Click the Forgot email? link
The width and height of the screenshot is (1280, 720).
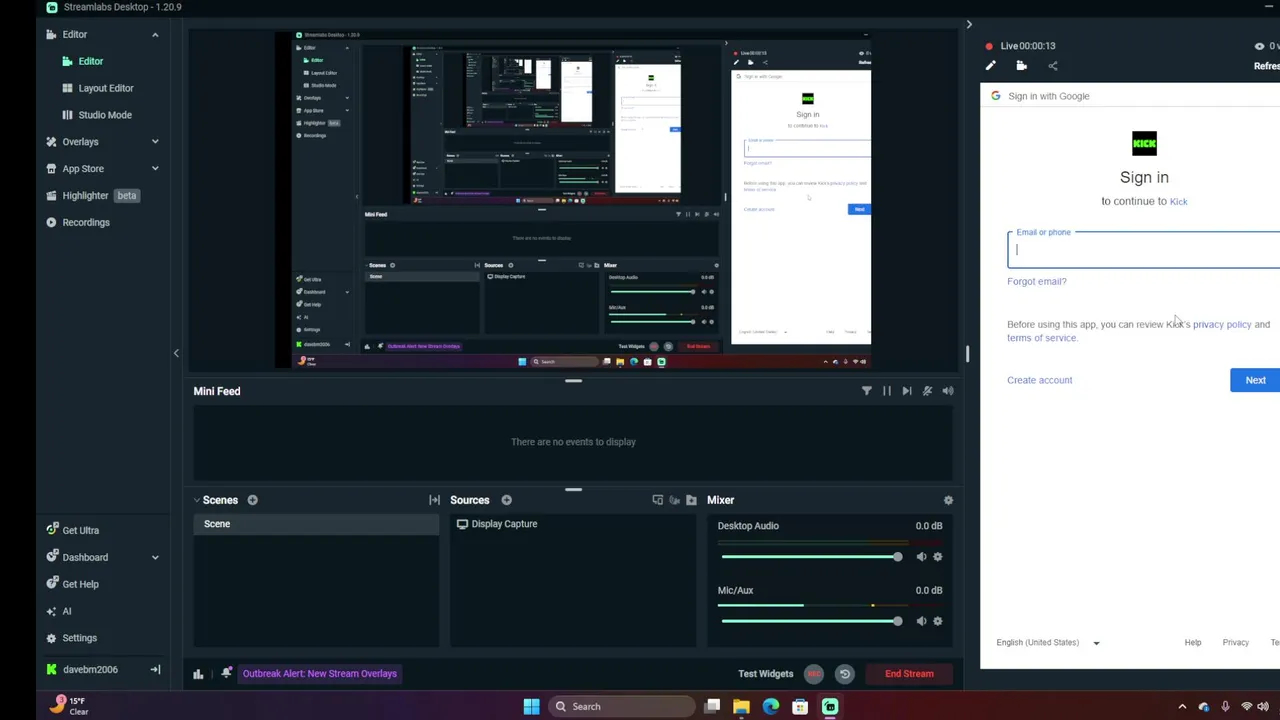coord(1036,281)
